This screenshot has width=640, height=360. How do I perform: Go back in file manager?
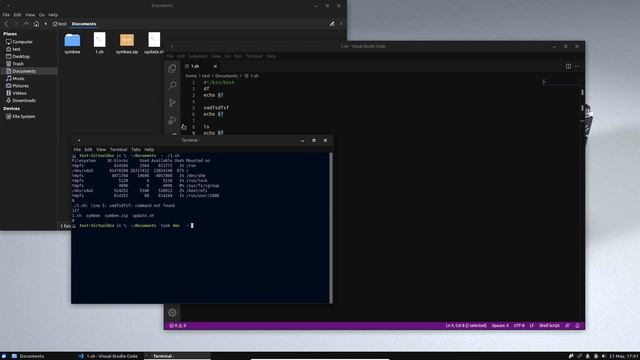point(6,24)
